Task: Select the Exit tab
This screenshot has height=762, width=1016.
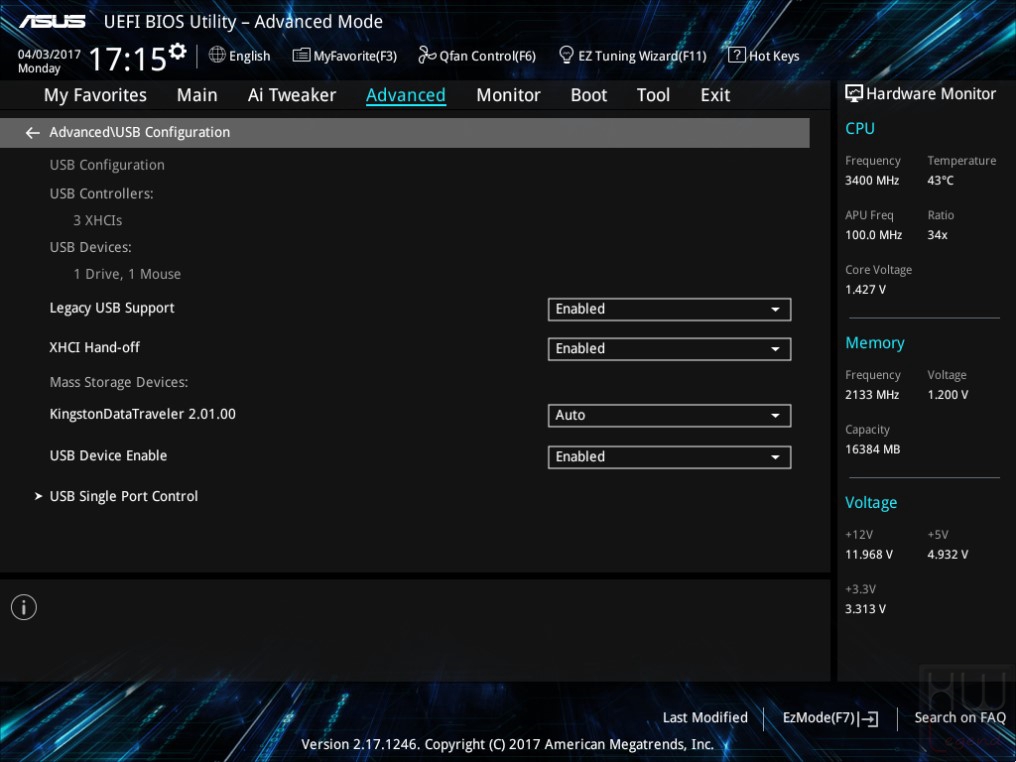Action: click(715, 95)
